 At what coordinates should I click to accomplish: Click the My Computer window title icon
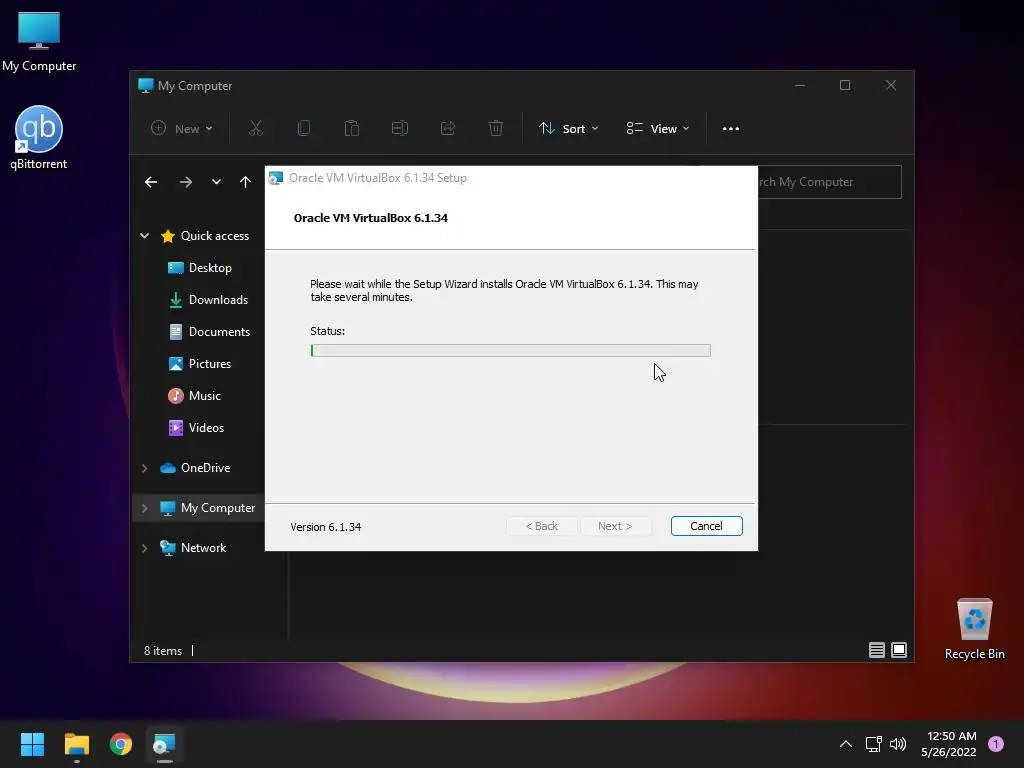pos(146,86)
